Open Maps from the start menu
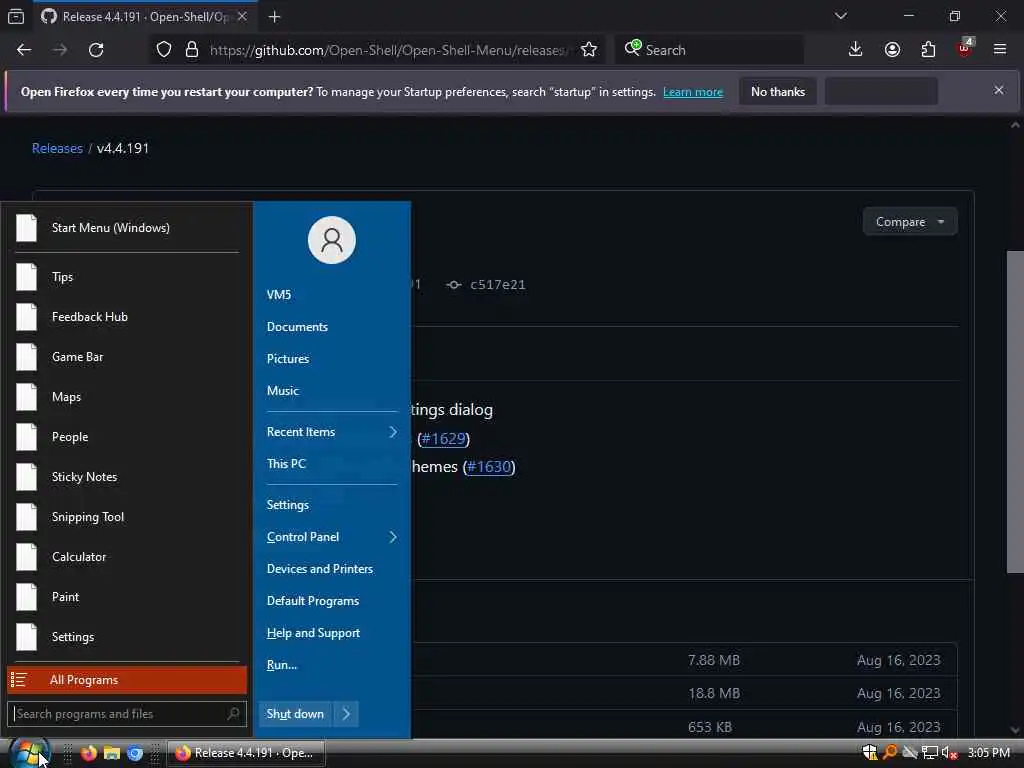The image size is (1024, 768). [127, 396]
